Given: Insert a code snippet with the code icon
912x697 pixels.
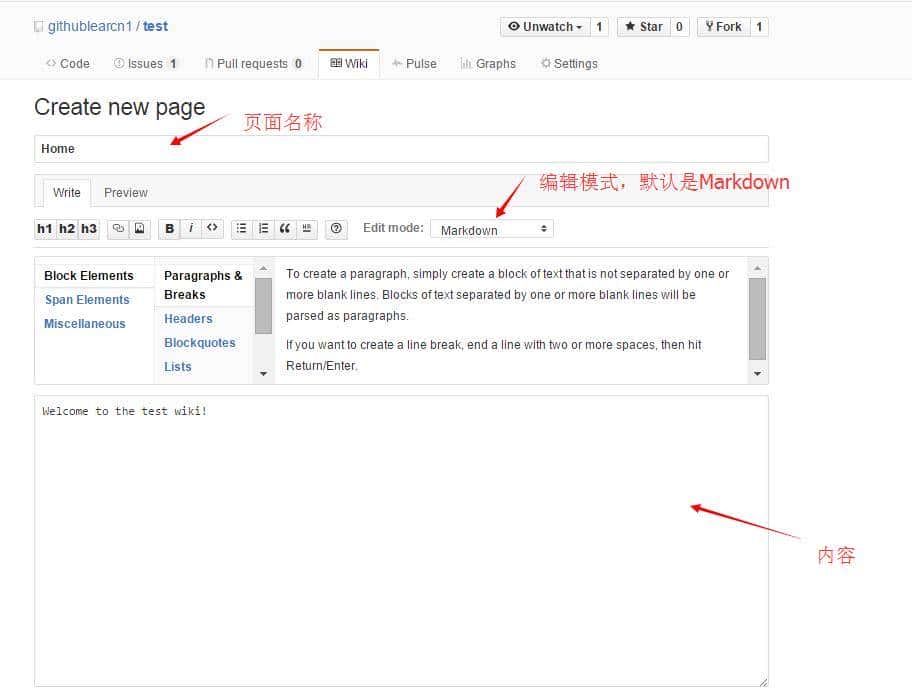Looking at the screenshot, I should pyautogui.click(x=212, y=229).
